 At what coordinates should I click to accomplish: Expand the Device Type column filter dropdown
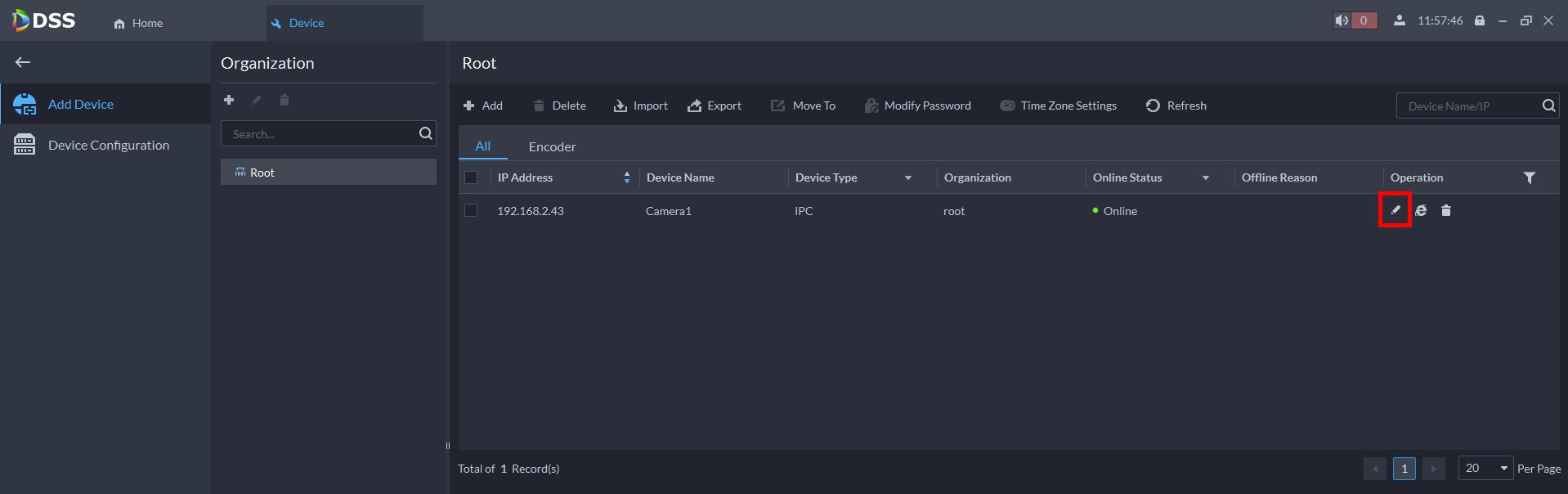pyautogui.click(x=907, y=177)
